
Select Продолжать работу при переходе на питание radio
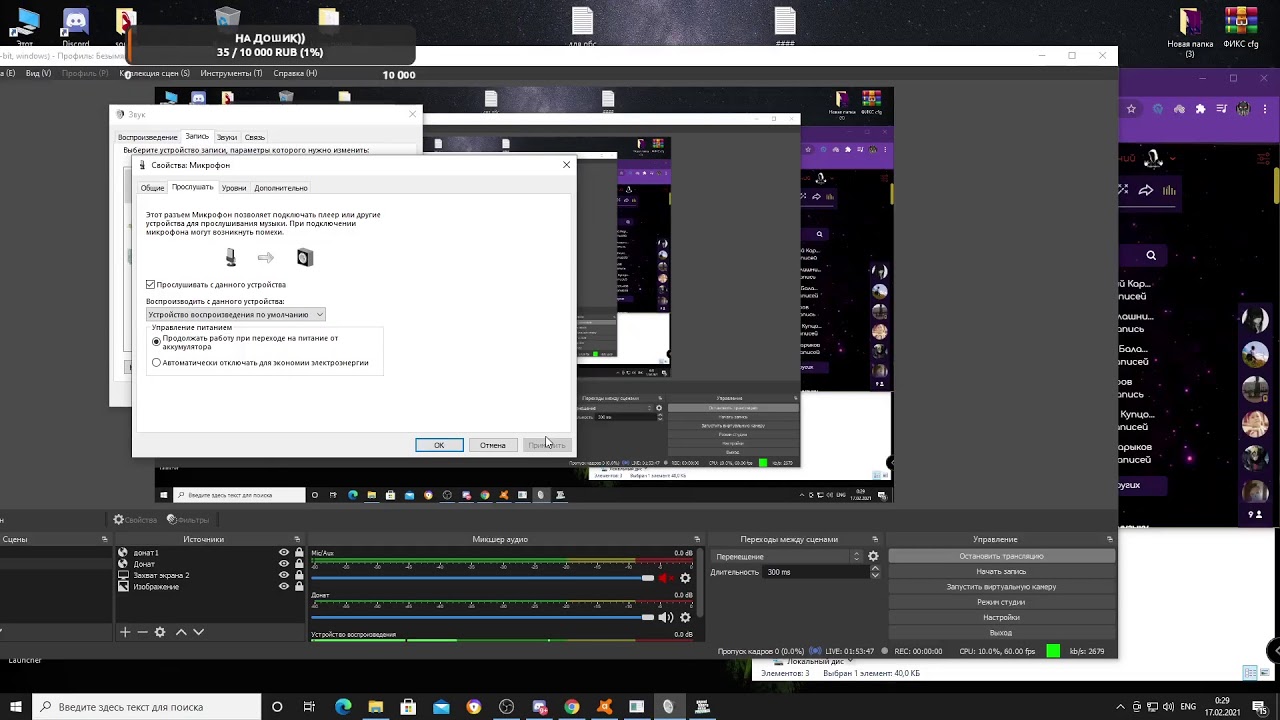pyautogui.click(x=156, y=342)
